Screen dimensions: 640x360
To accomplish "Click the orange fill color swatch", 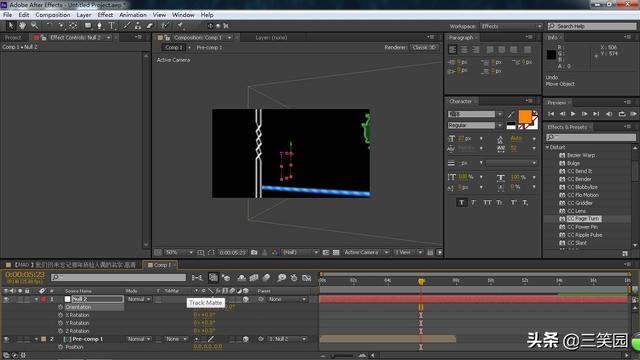I will click(525, 117).
